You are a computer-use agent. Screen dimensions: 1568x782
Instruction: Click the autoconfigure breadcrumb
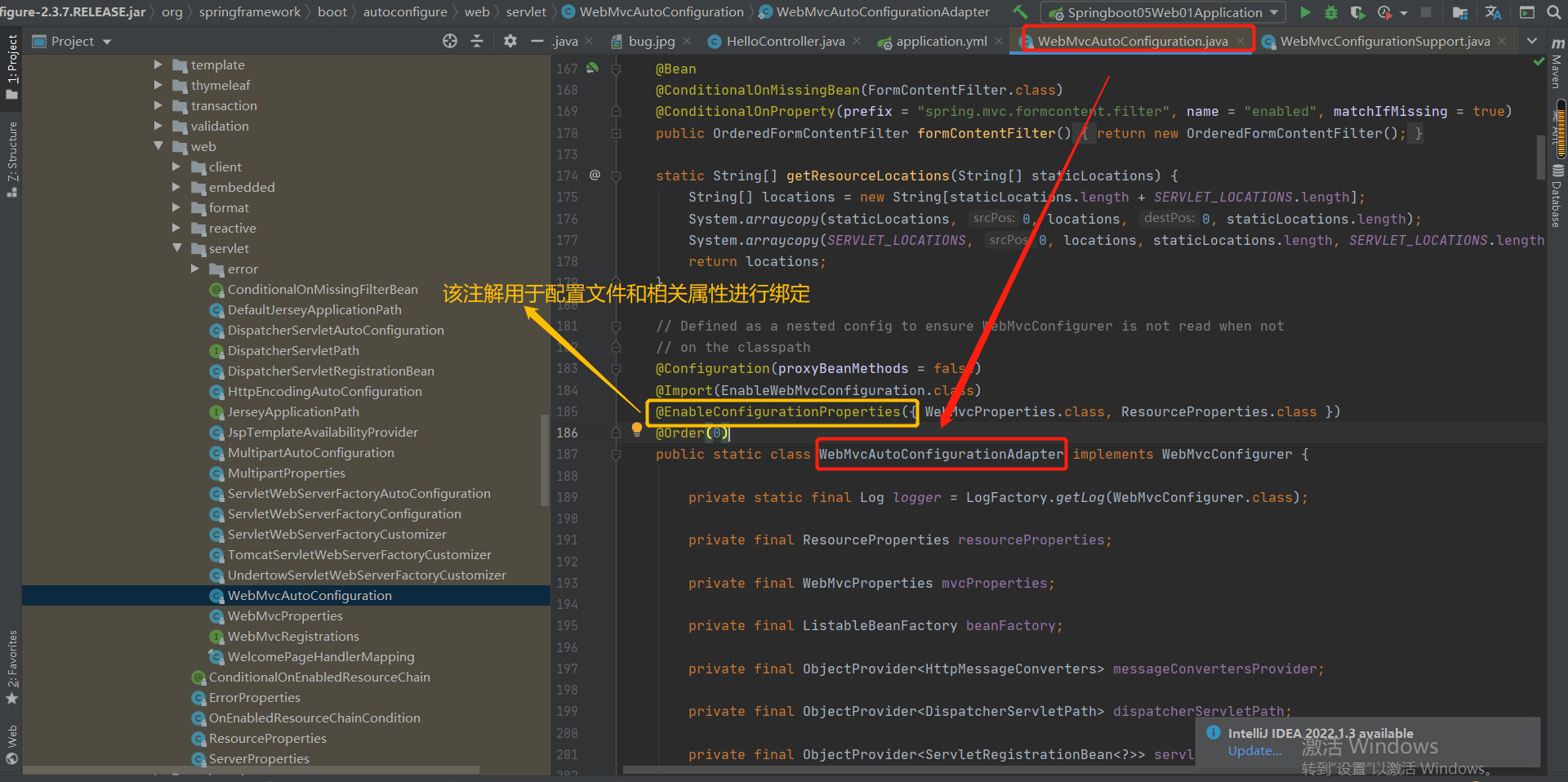405,12
